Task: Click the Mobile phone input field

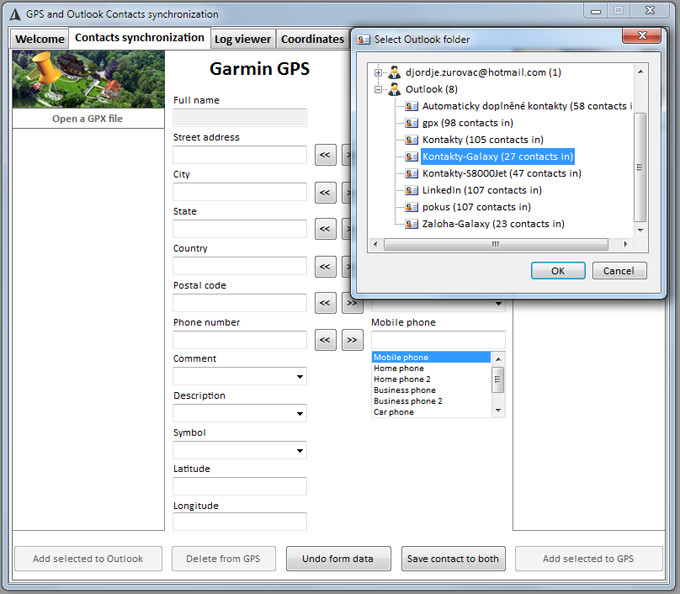Action: click(438, 340)
